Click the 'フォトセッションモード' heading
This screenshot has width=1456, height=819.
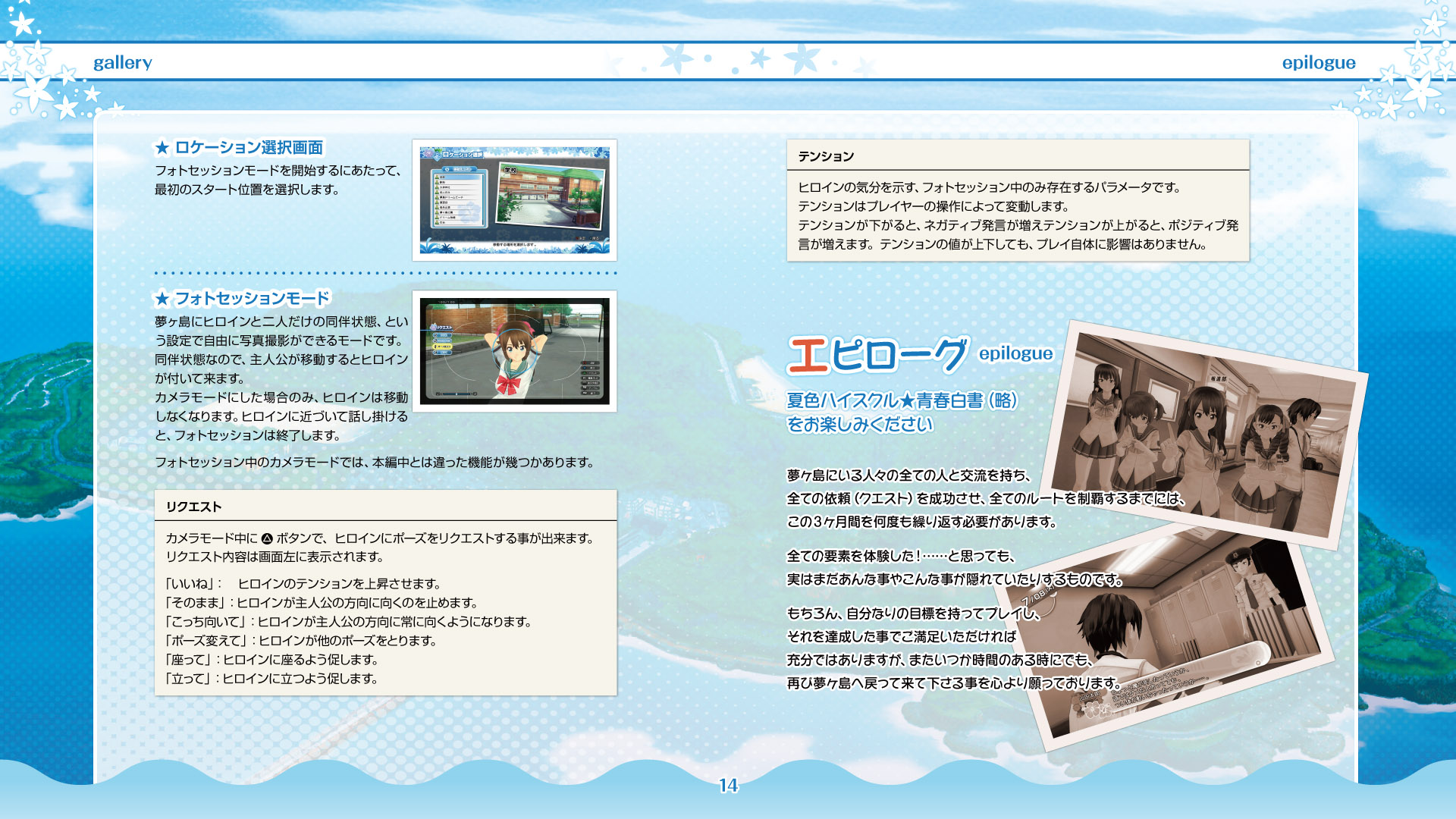pos(253,298)
